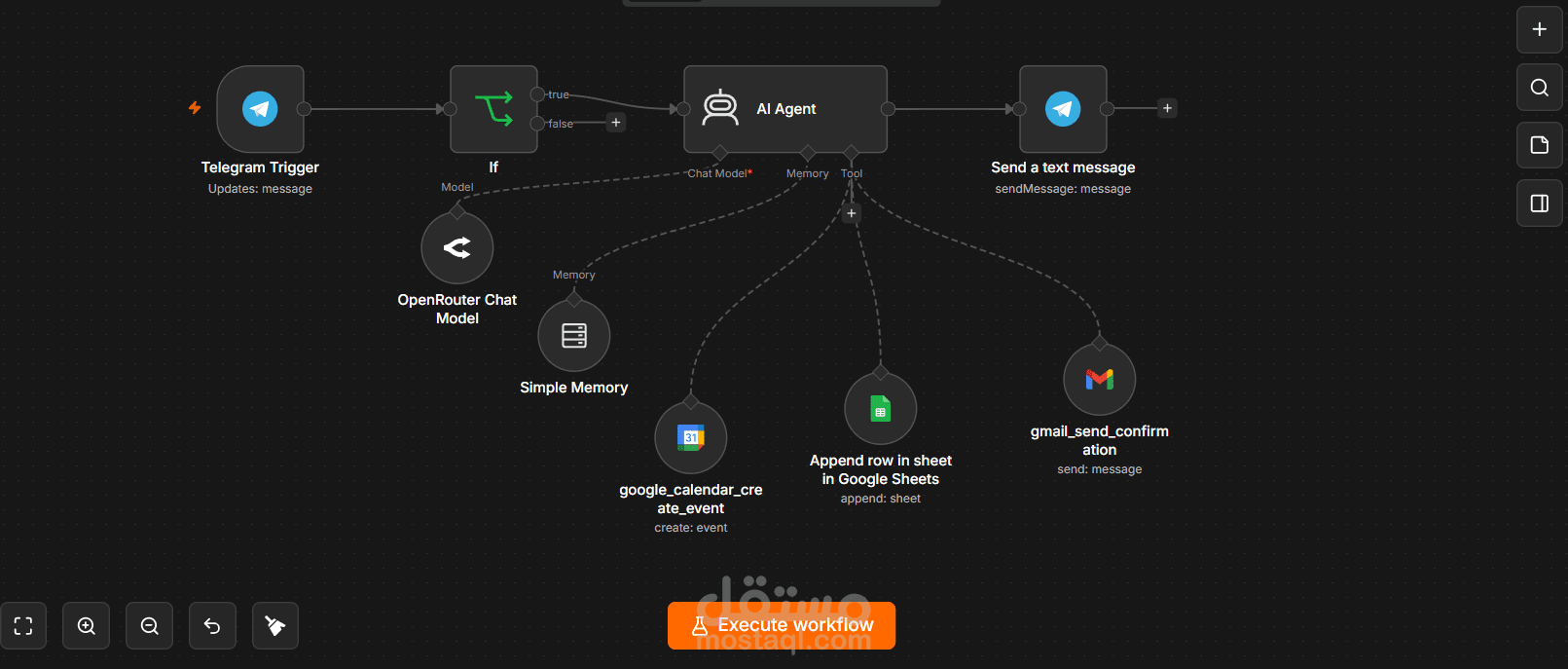
Task: Click the AI Agent Tool connector
Action: coord(852,153)
